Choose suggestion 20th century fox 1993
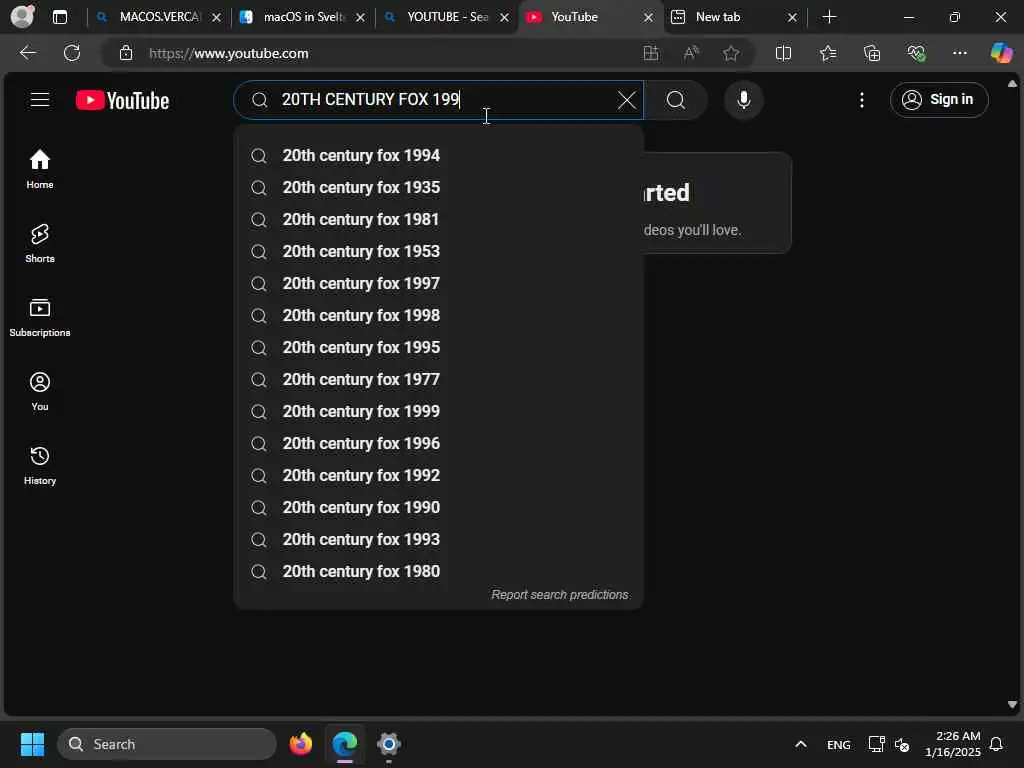 coord(439,539)
